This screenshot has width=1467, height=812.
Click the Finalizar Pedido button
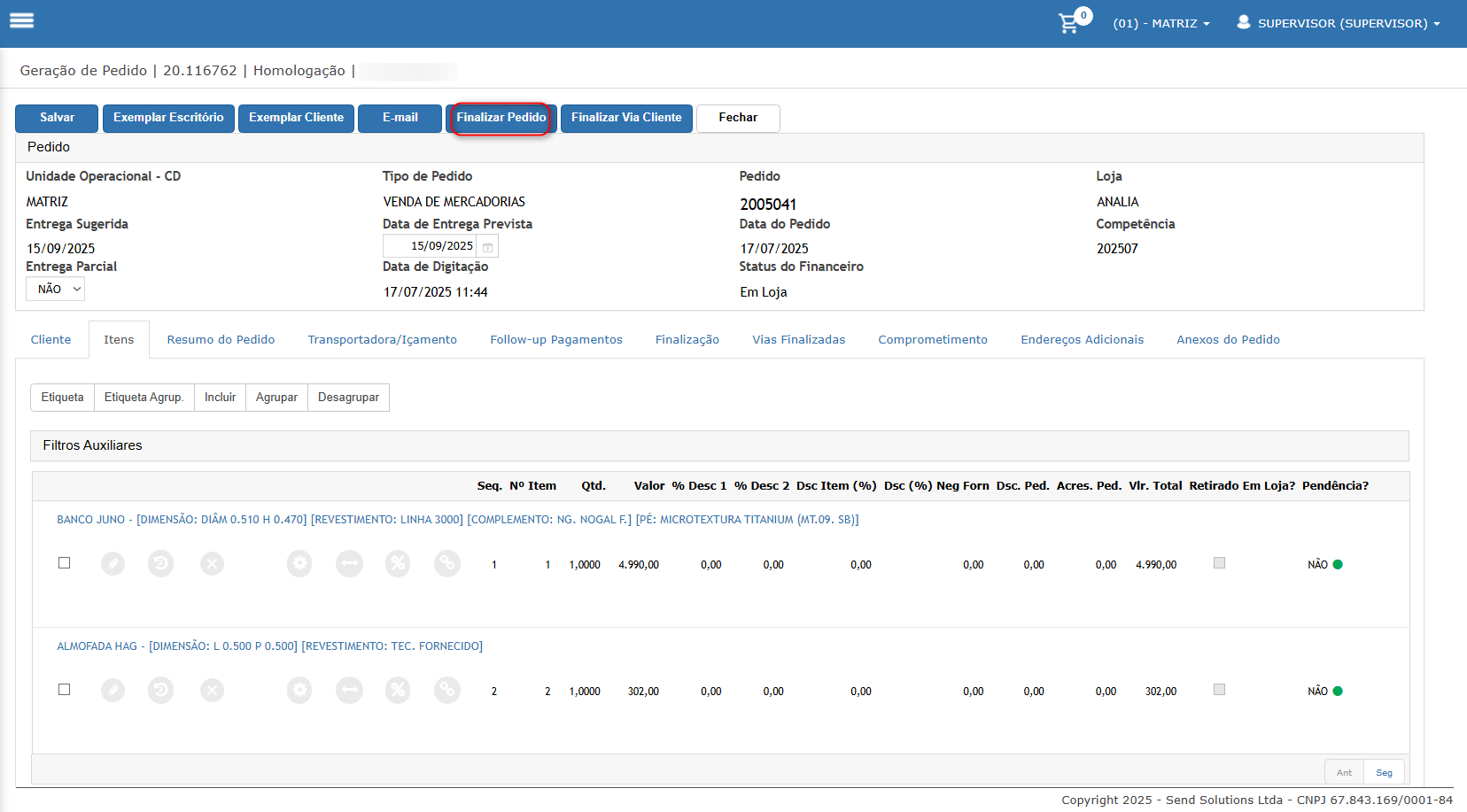pyautogui.click(x=501, y=118)
